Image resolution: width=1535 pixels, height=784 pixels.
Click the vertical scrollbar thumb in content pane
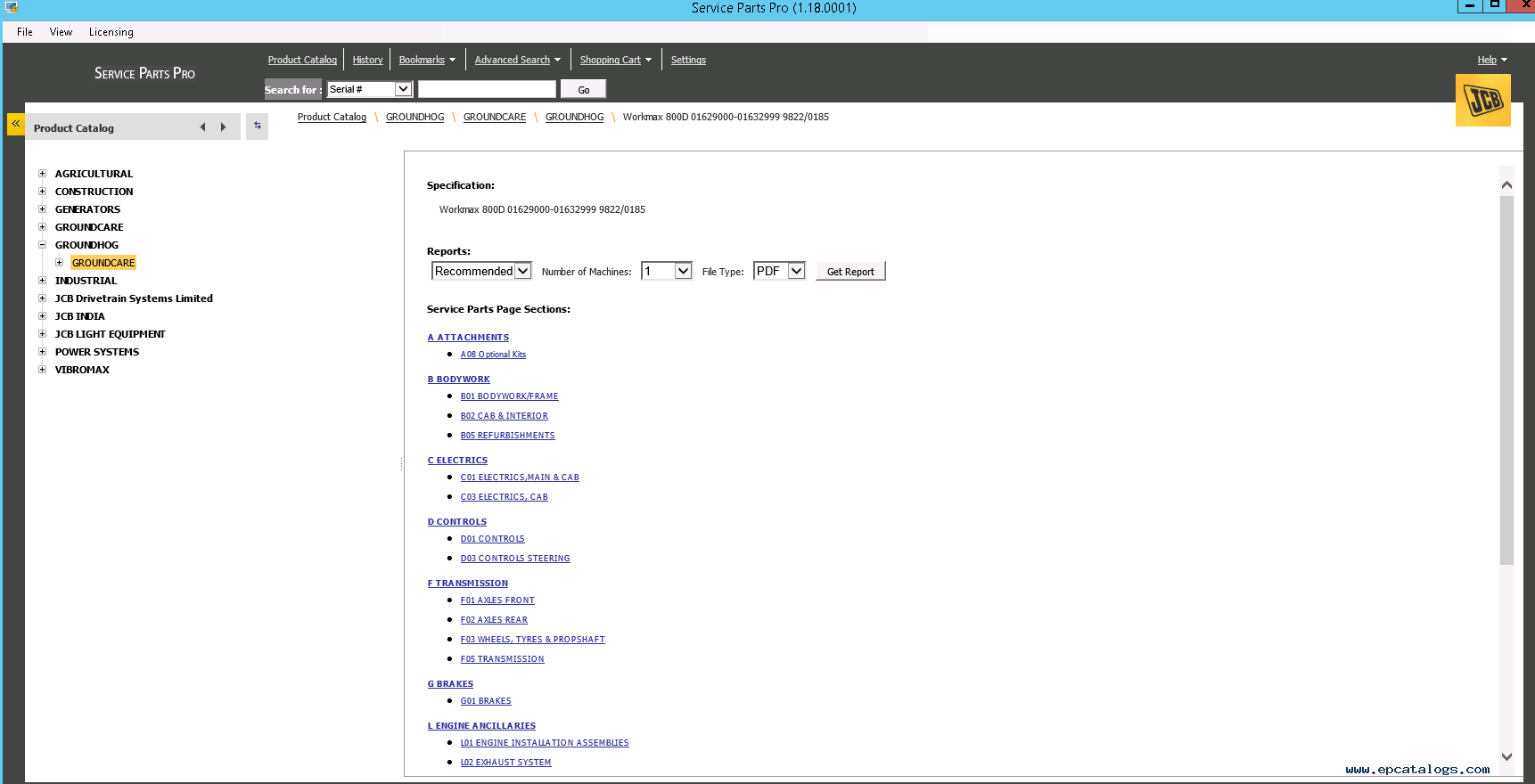click(x=1506, y=380)
